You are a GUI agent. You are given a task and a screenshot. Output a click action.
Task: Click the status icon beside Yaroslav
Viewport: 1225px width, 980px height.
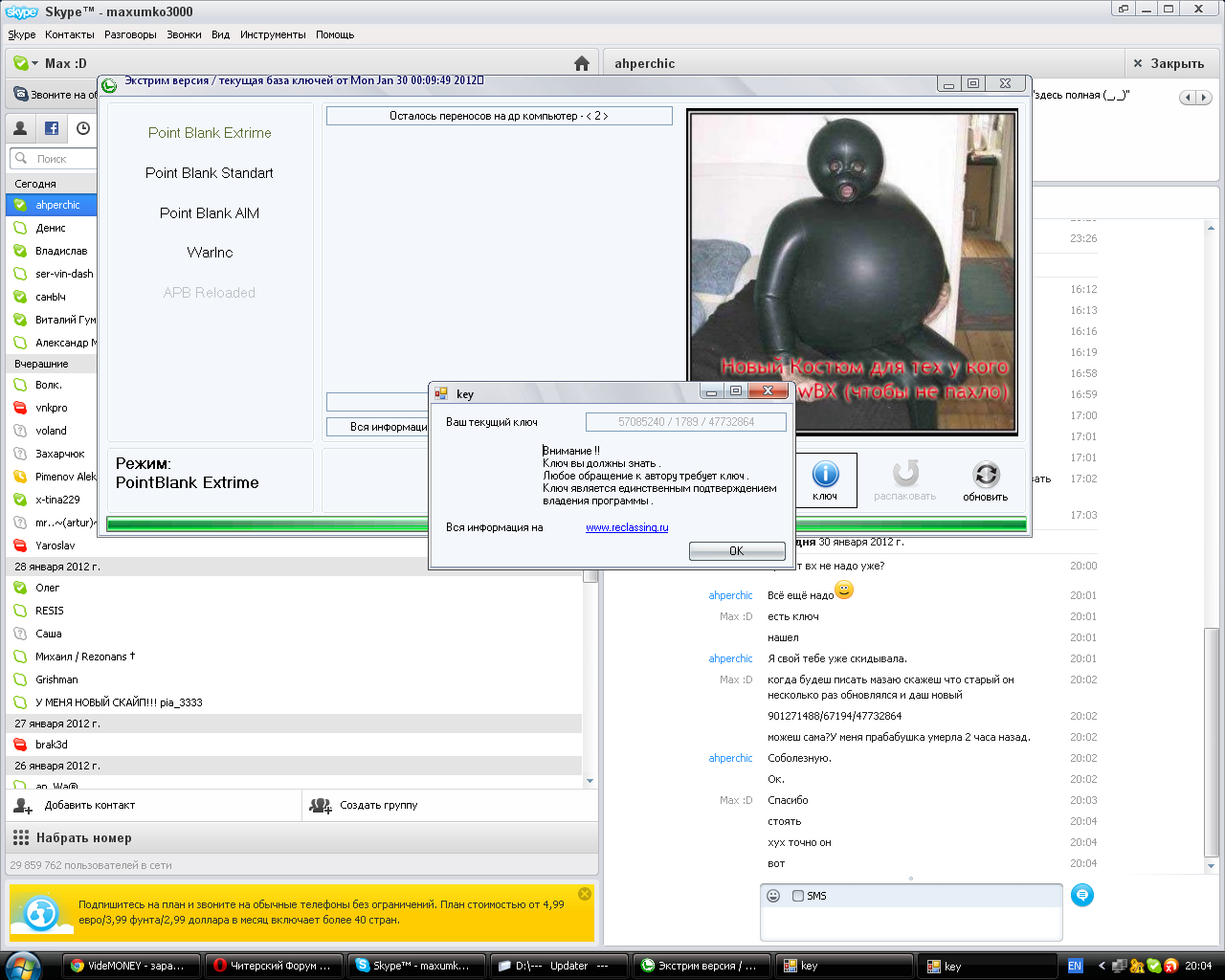click(x=20, y=546)
